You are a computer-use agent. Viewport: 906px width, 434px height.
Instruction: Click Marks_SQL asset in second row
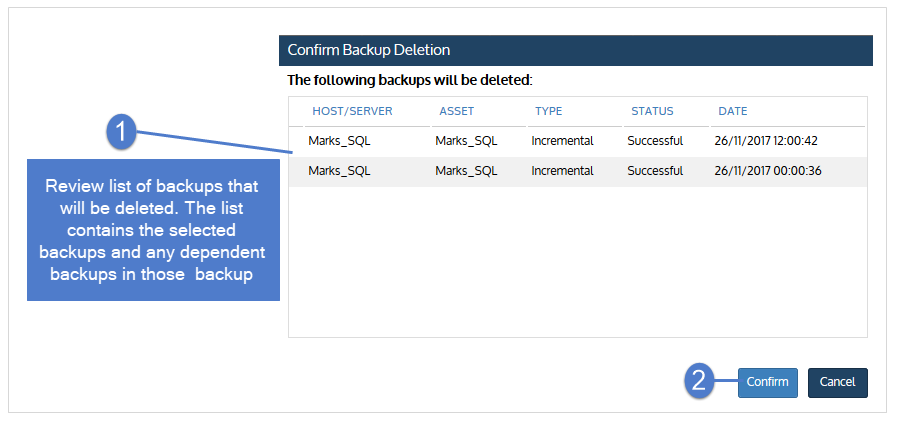(x=466, y=171)
